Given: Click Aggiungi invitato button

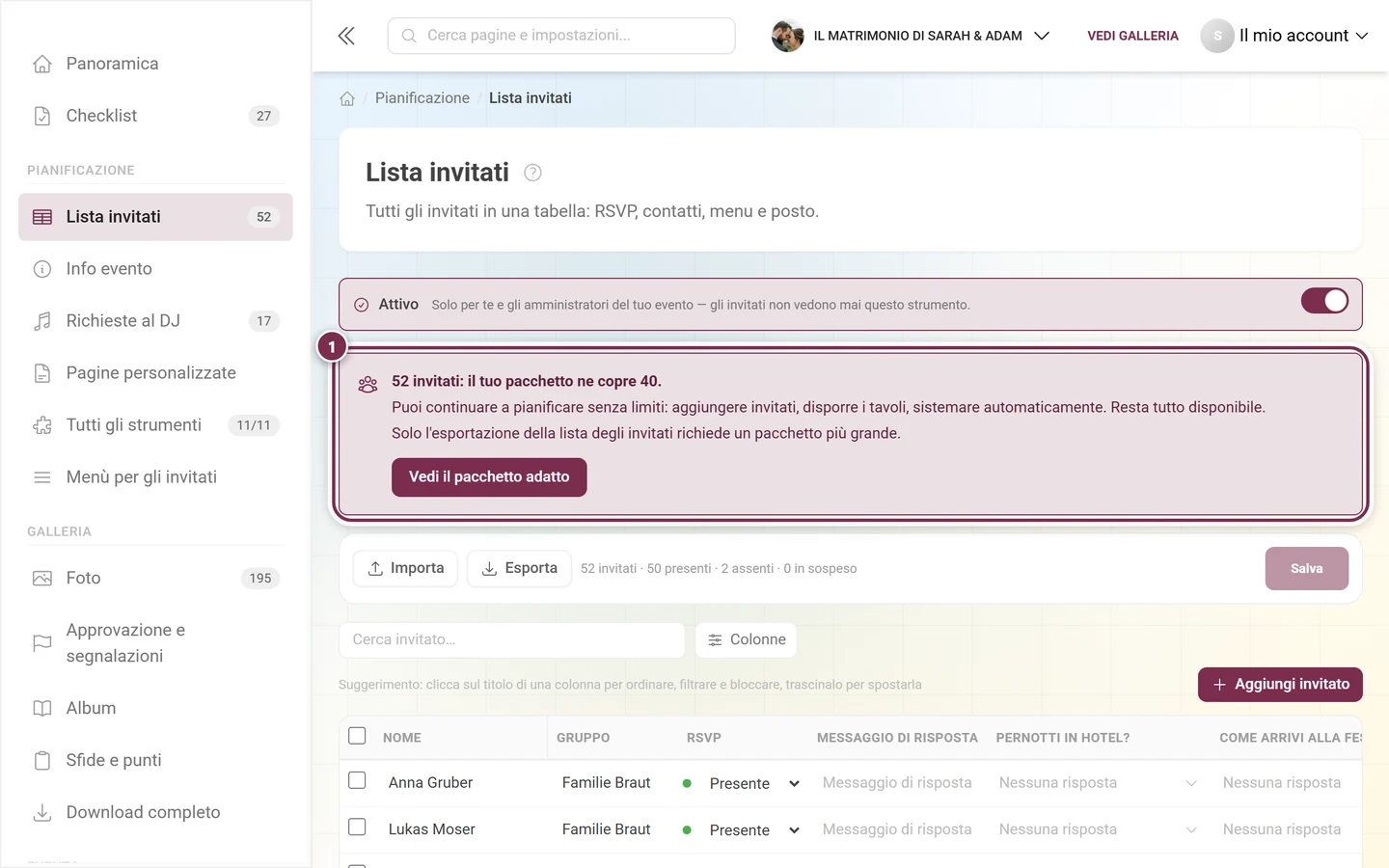Looking at the screenshot, I should pyautogui.click(x=1280, y=685).
